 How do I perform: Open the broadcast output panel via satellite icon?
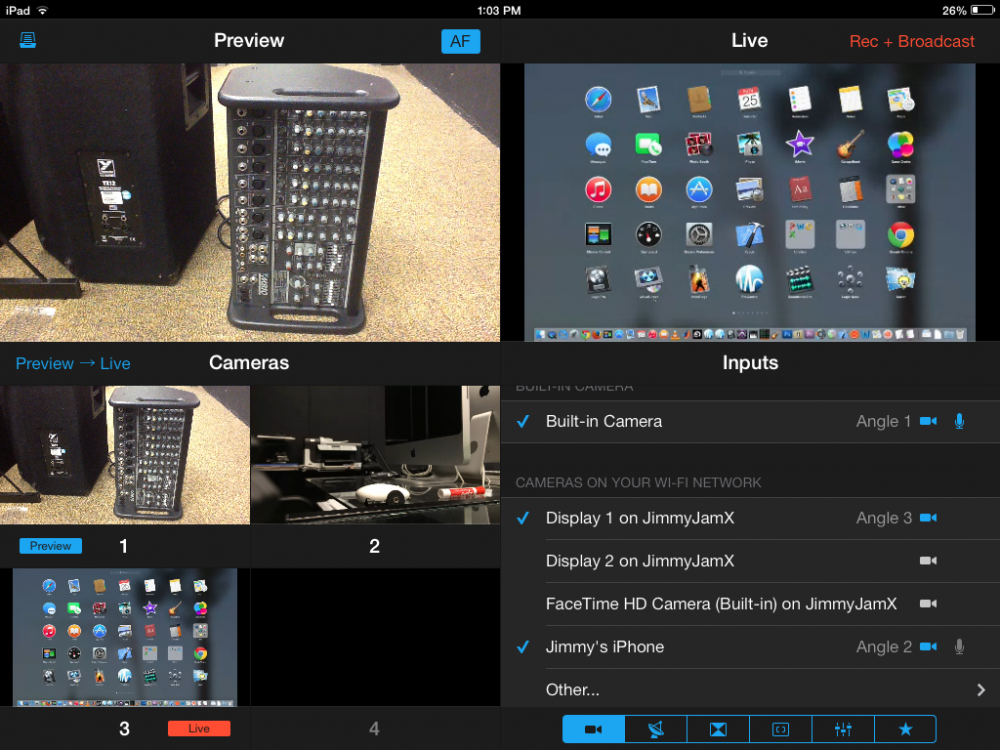pos(655,729)
